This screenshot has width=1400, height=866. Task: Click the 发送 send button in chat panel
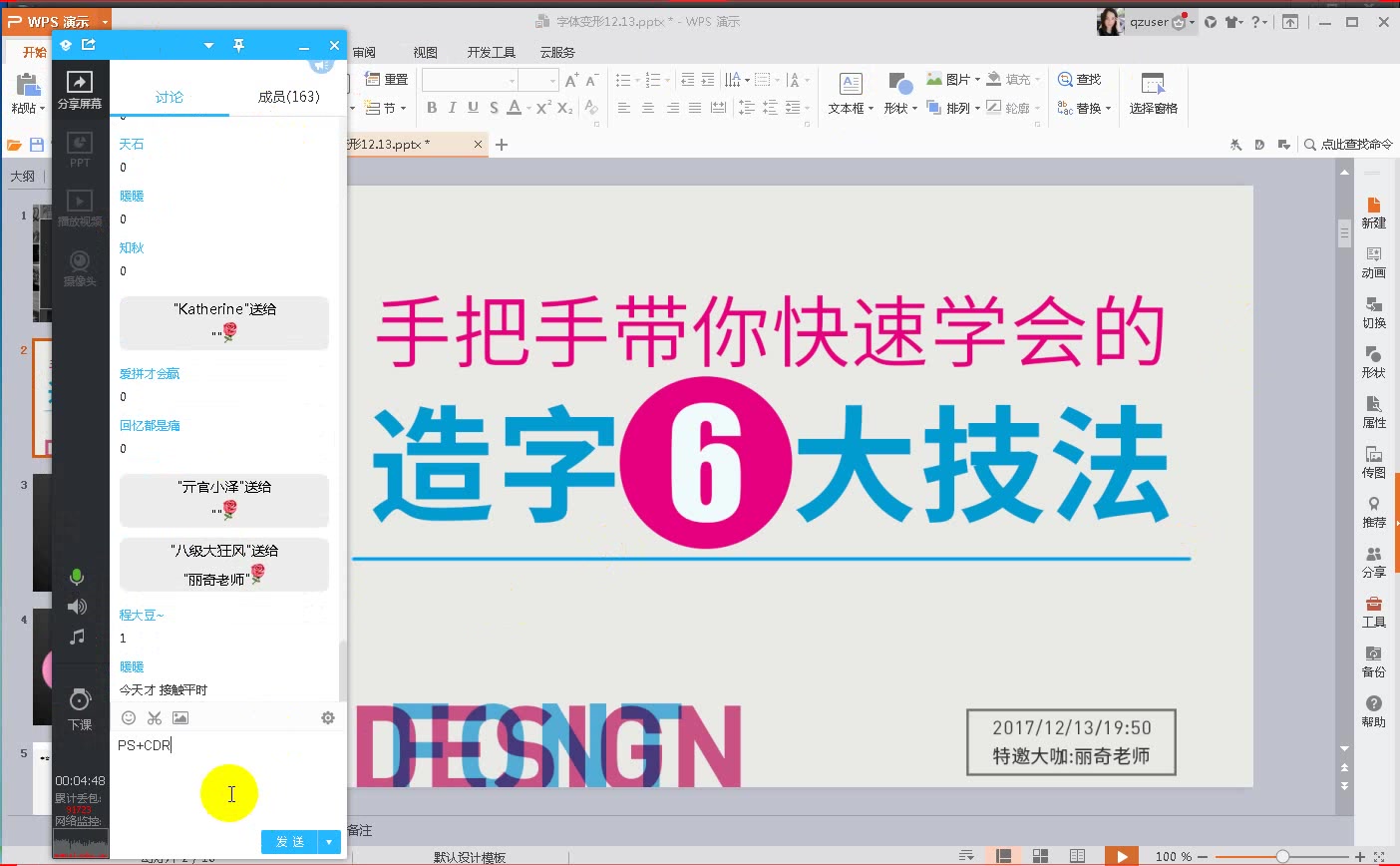tap(289, 841)
